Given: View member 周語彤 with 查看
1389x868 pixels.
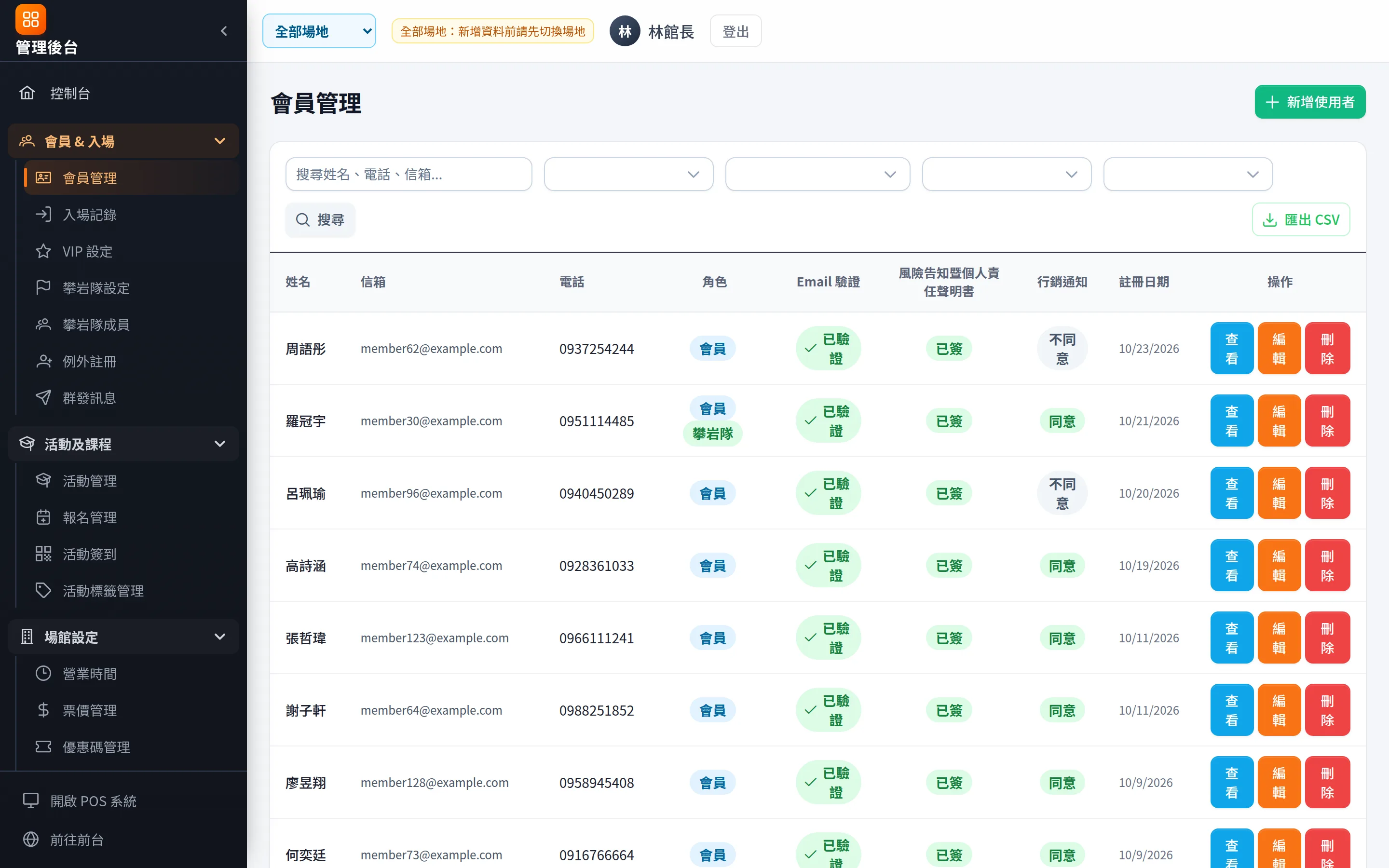Looking at the screenshot, I should [1232, 349].
